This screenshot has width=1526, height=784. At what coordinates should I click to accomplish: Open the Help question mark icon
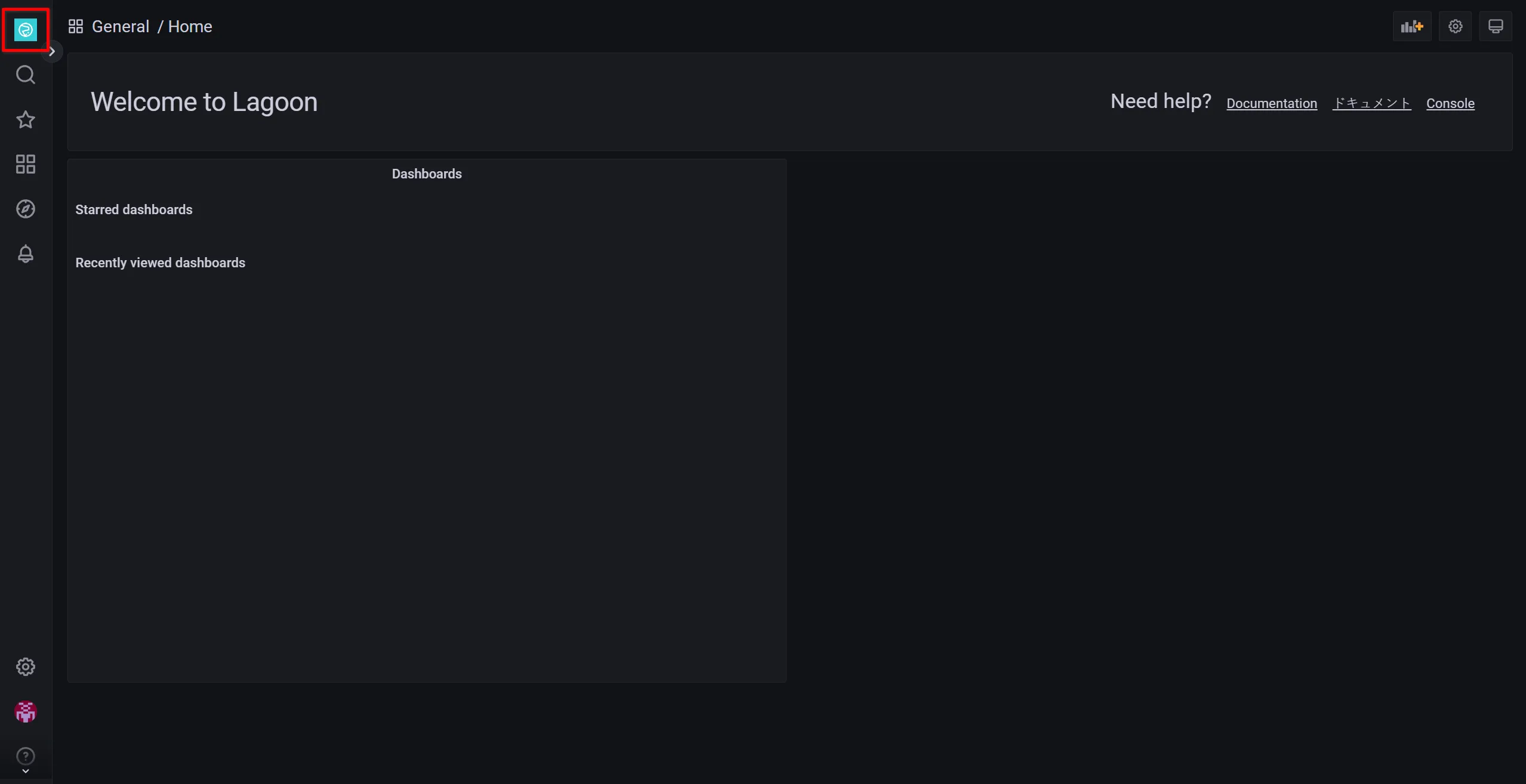pyautogui.click(x=26, y=756)
